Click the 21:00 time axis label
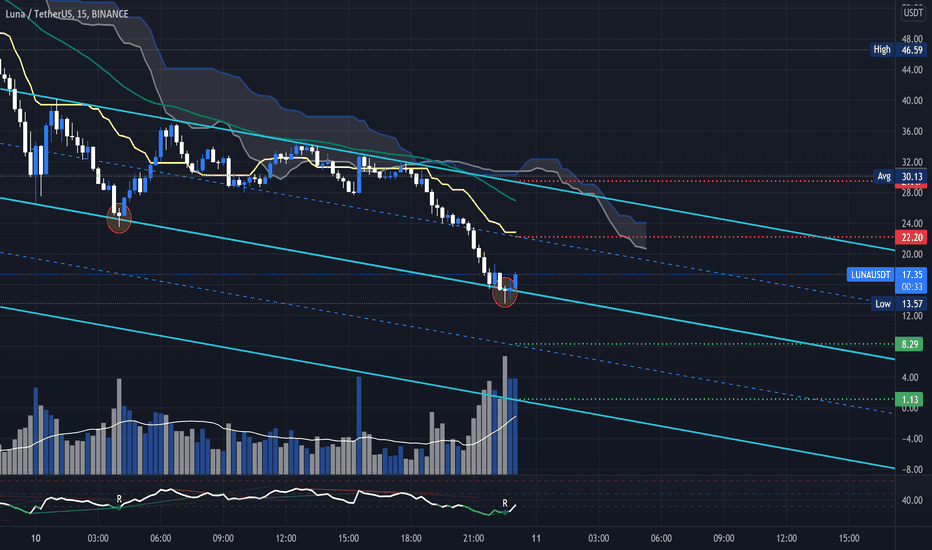Screen dimensions: 932x550 (x=473, y=538)
